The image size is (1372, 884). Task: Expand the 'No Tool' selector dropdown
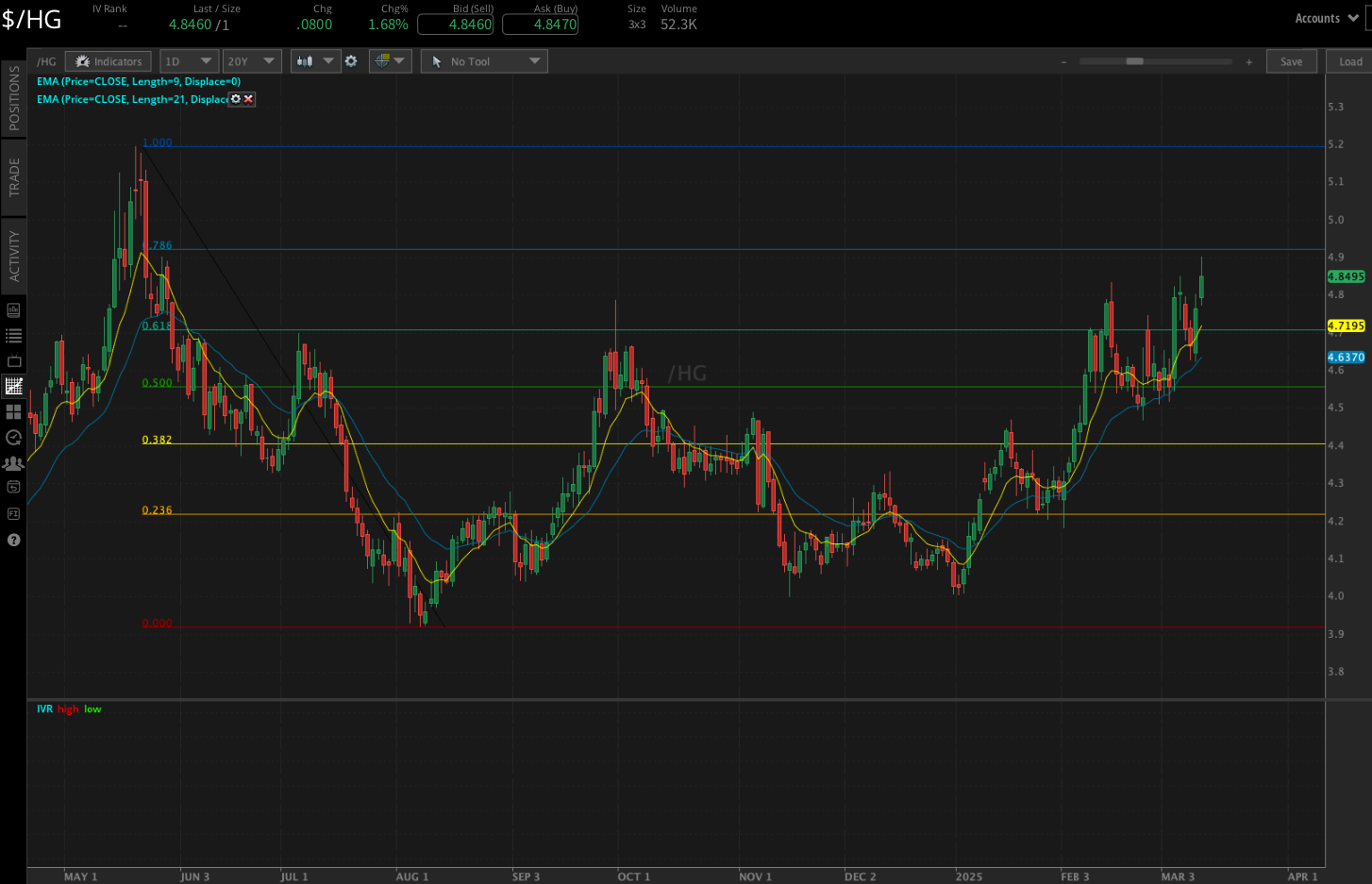[484, 60]
